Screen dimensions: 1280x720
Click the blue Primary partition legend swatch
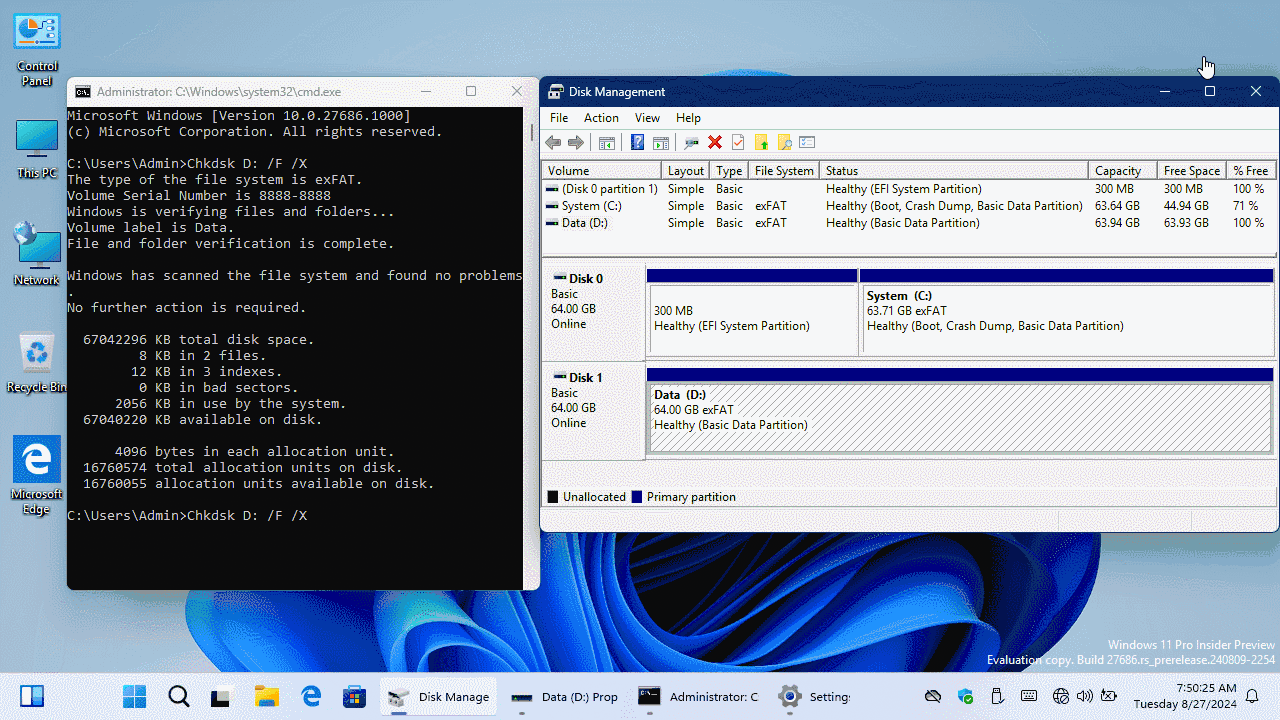tap(637, 497)
